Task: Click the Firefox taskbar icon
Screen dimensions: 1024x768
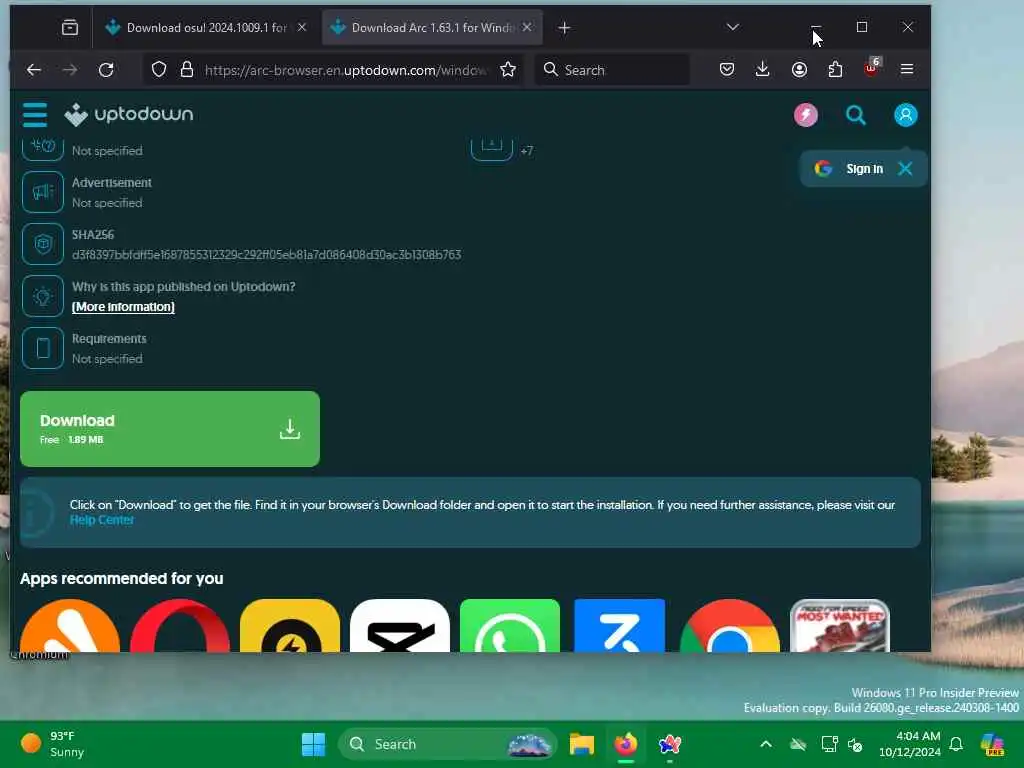Action: (626, 744)
